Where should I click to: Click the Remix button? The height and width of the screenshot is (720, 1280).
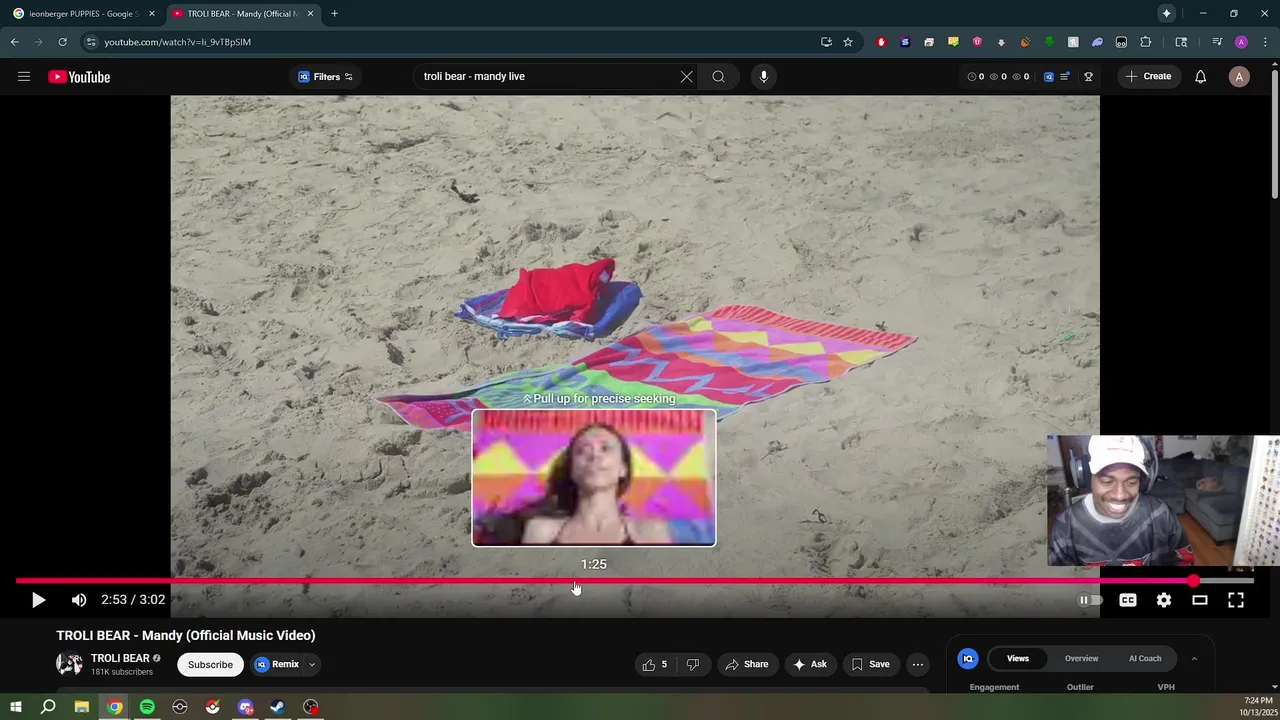(x=277, y=664)
